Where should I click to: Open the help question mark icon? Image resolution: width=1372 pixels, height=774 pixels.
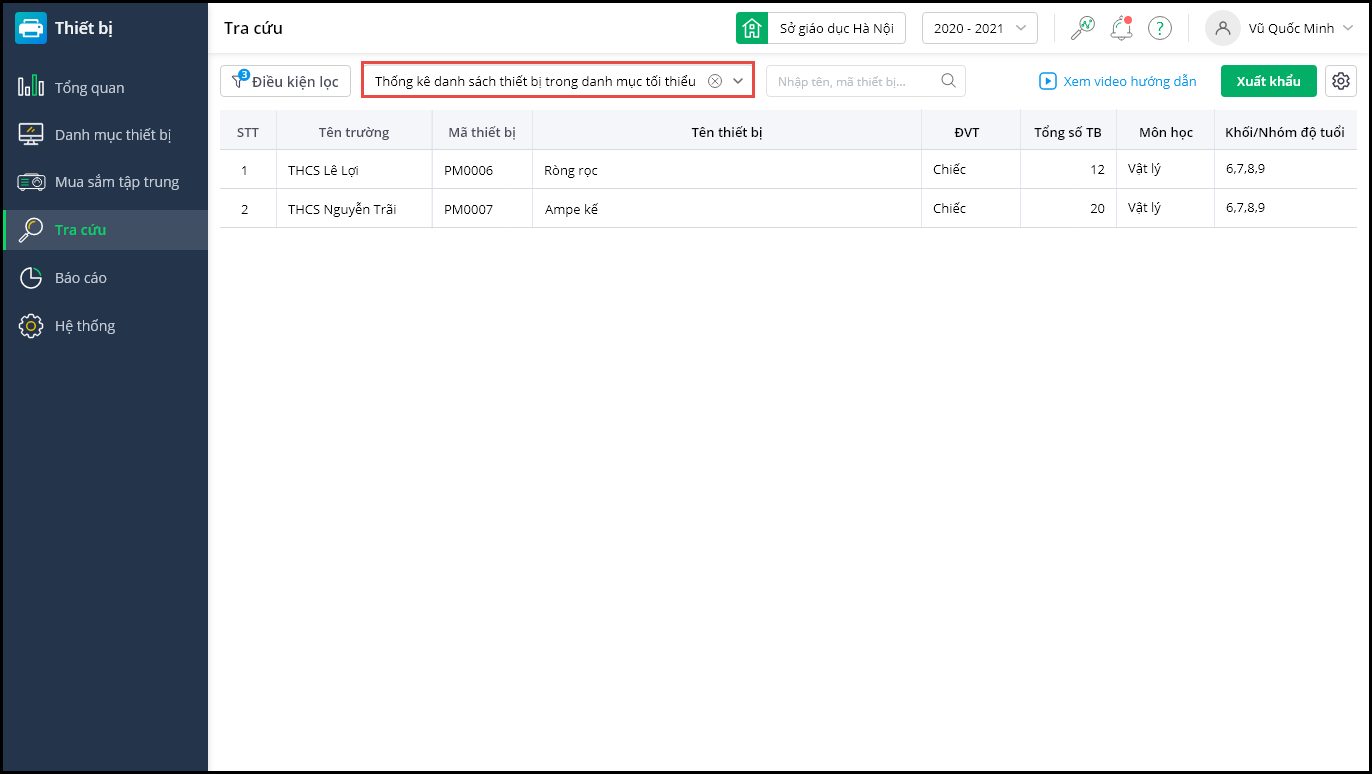1159,28
